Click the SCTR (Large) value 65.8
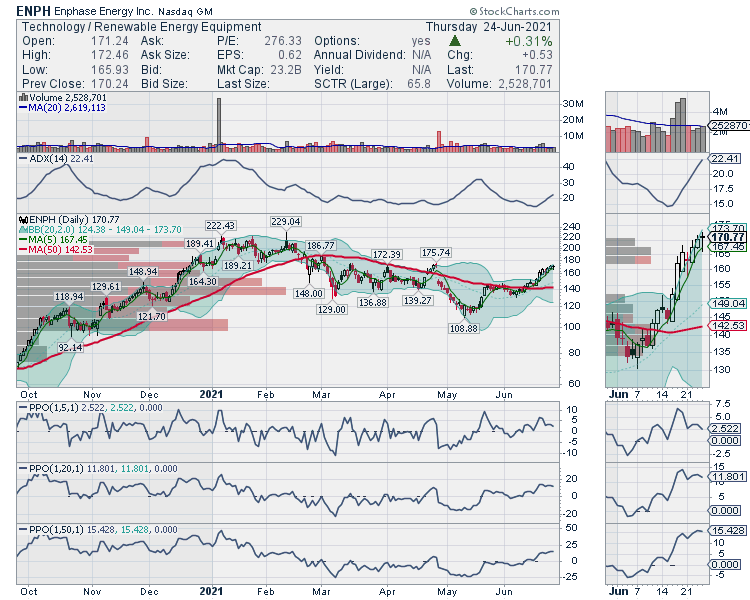 (419, 84)
